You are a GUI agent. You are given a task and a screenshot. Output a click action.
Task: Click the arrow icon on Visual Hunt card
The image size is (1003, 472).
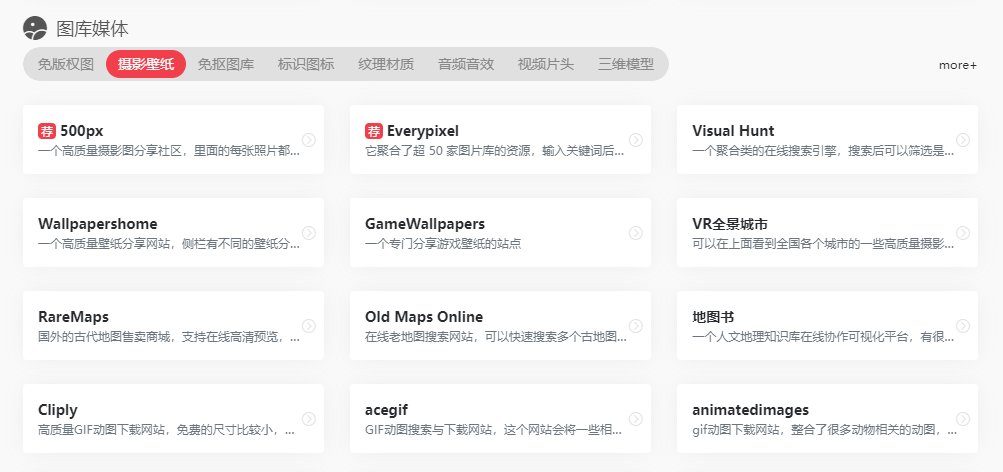(963, 139)
